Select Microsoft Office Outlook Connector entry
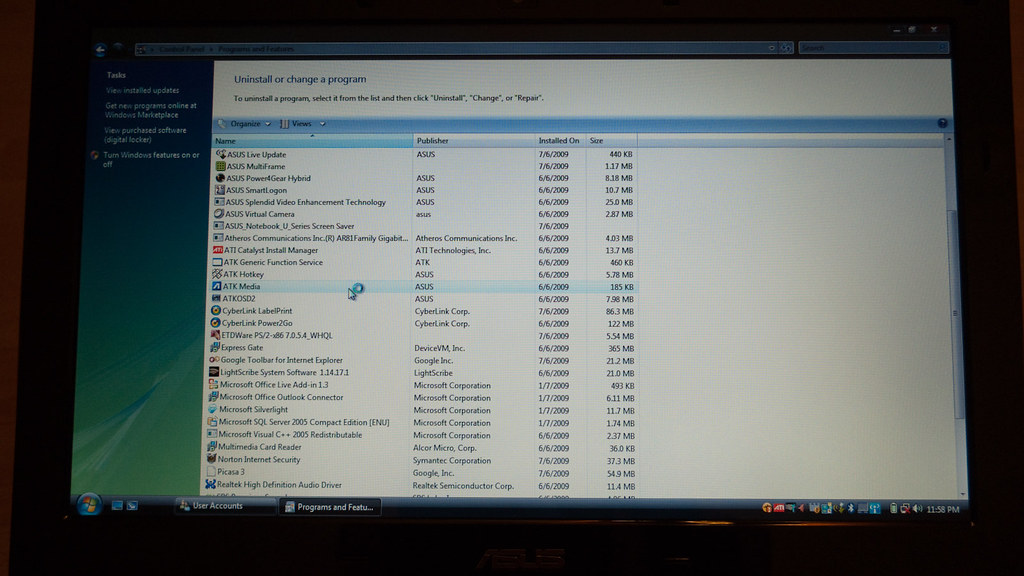 click(423, 398)
